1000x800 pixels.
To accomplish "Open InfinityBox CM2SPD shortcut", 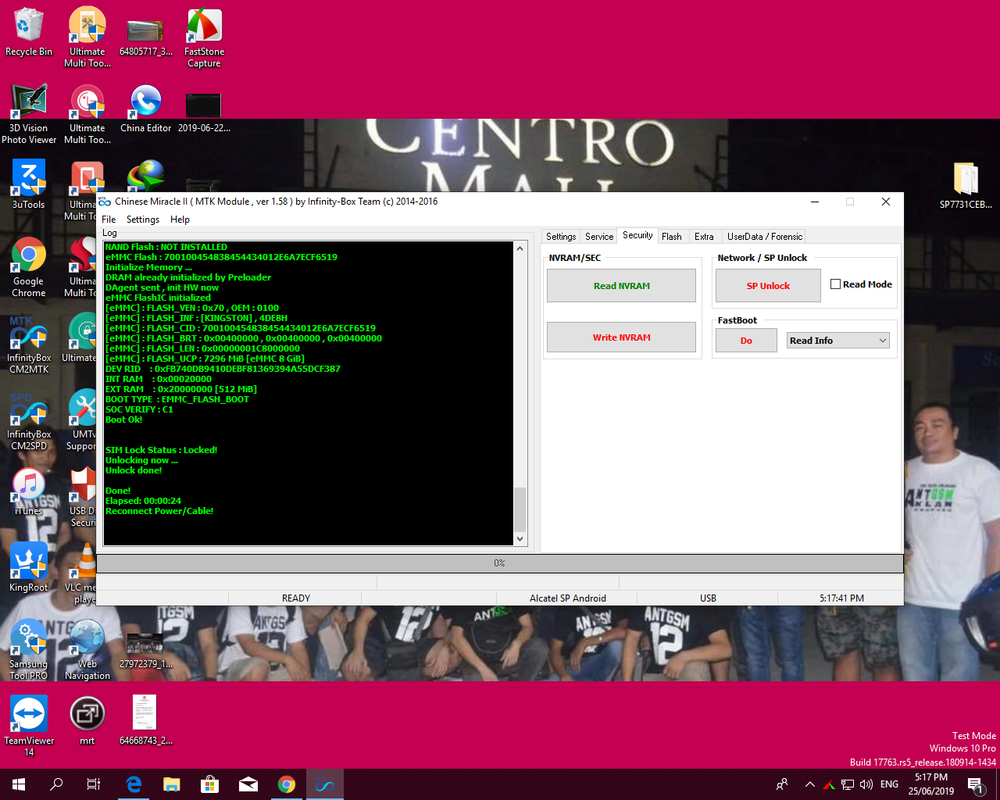I will tap(29, 420).
